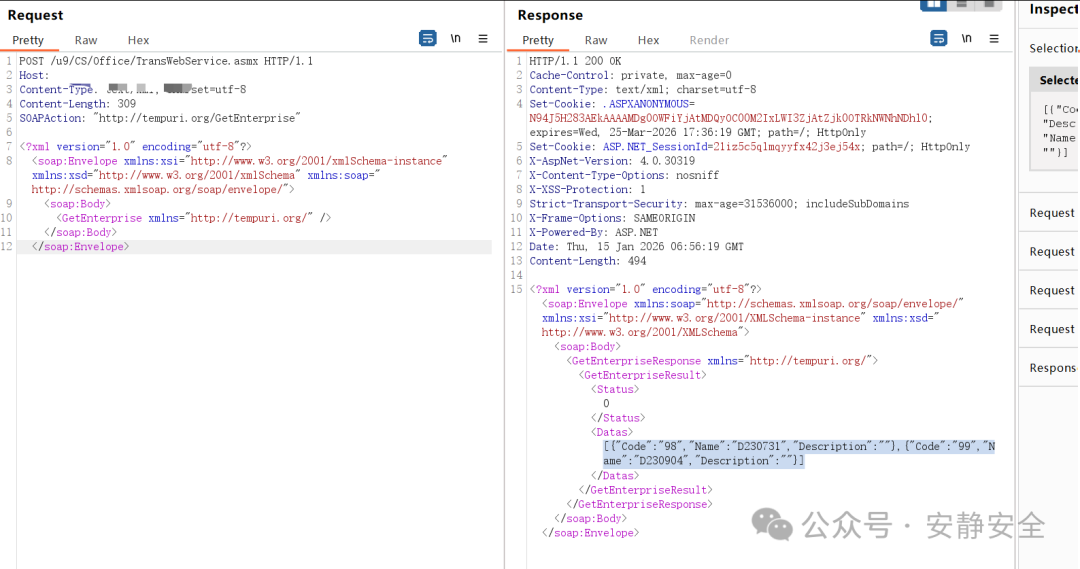Expand the Response section in Inspector
This screenshot has height=569, width=1080.
pos(1050,368)
